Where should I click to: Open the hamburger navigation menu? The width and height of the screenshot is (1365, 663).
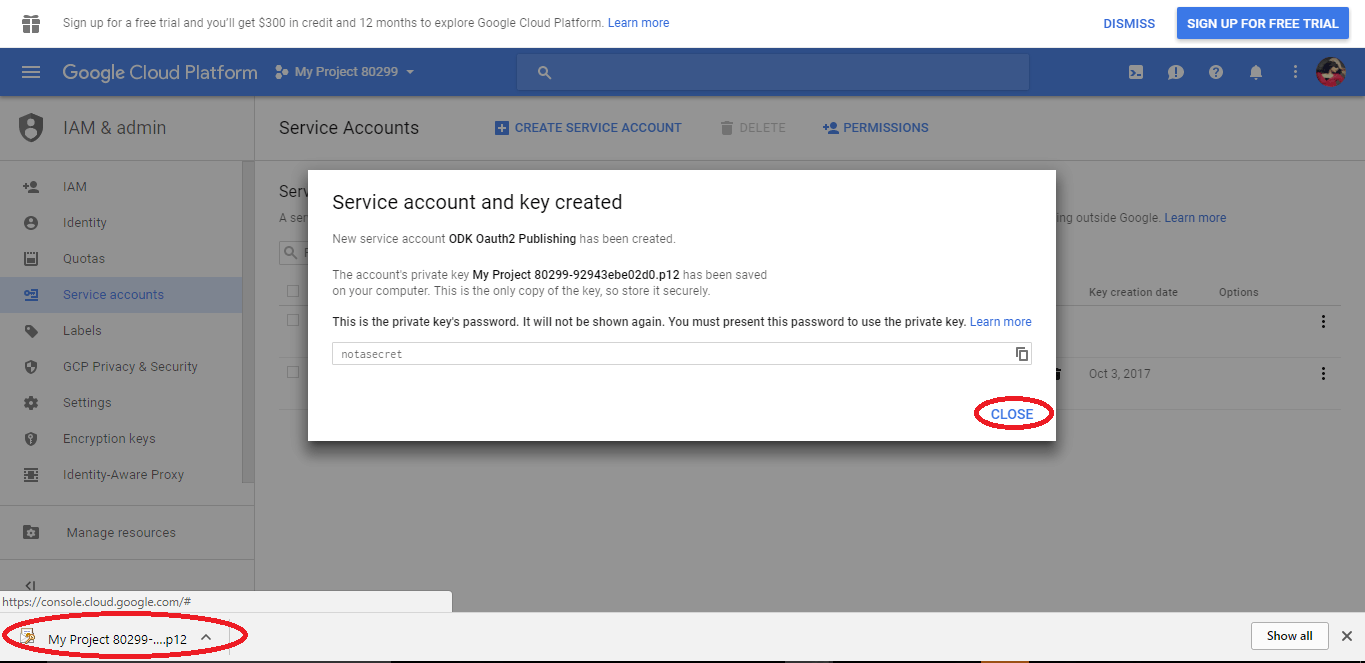click(x=31, y=72)
